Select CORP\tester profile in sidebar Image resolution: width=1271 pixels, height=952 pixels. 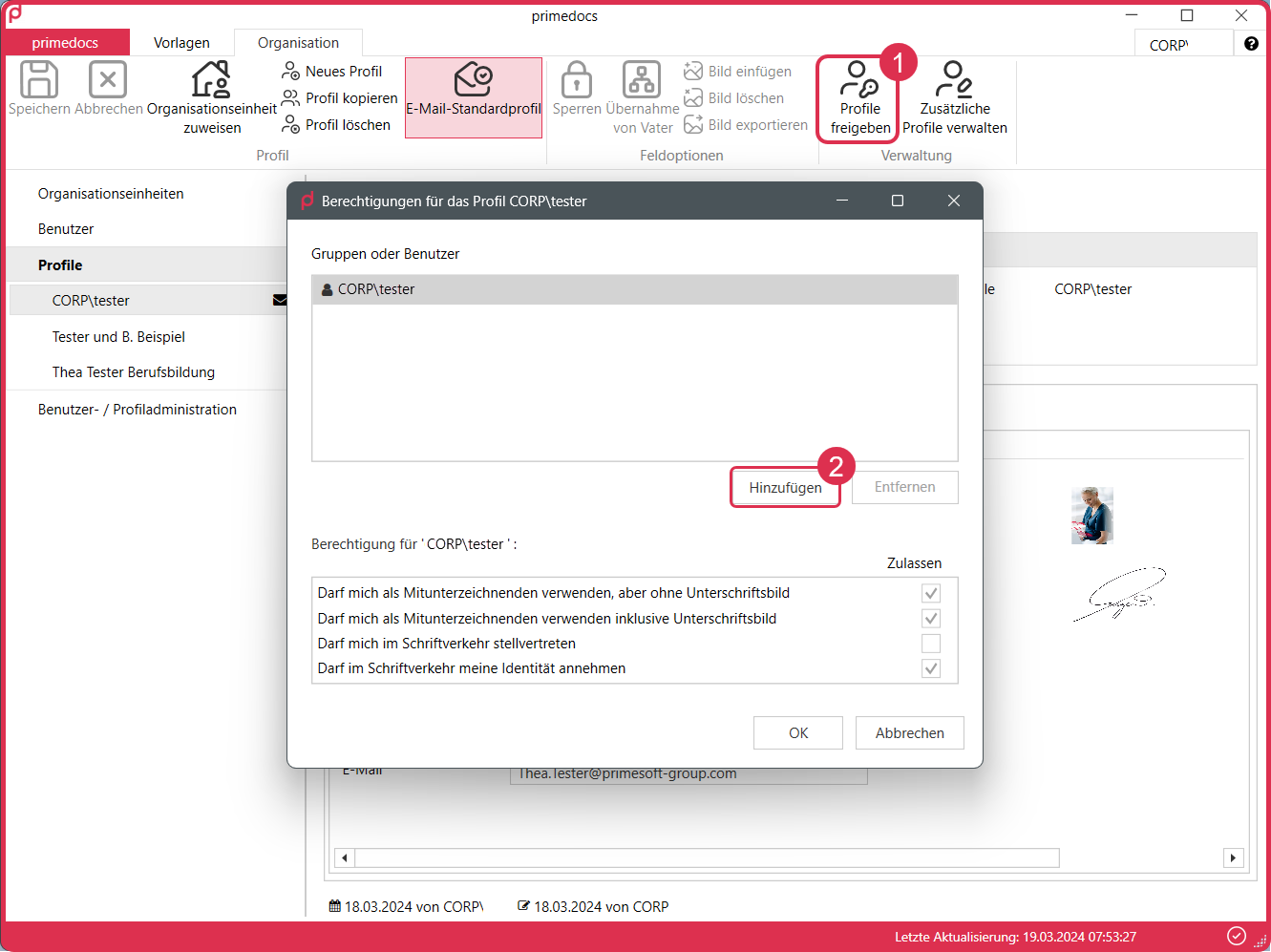tap(148, 300)
